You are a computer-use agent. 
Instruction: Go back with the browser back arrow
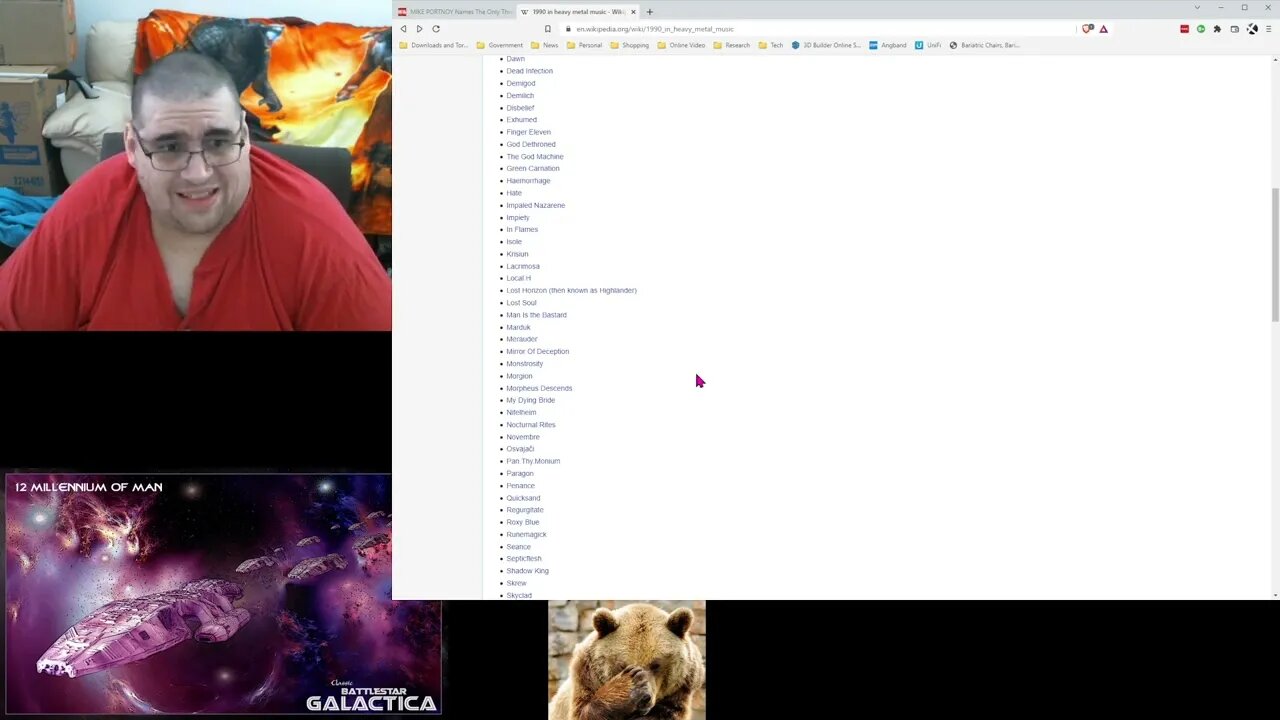pyautogui.click(x=404, y=29)
